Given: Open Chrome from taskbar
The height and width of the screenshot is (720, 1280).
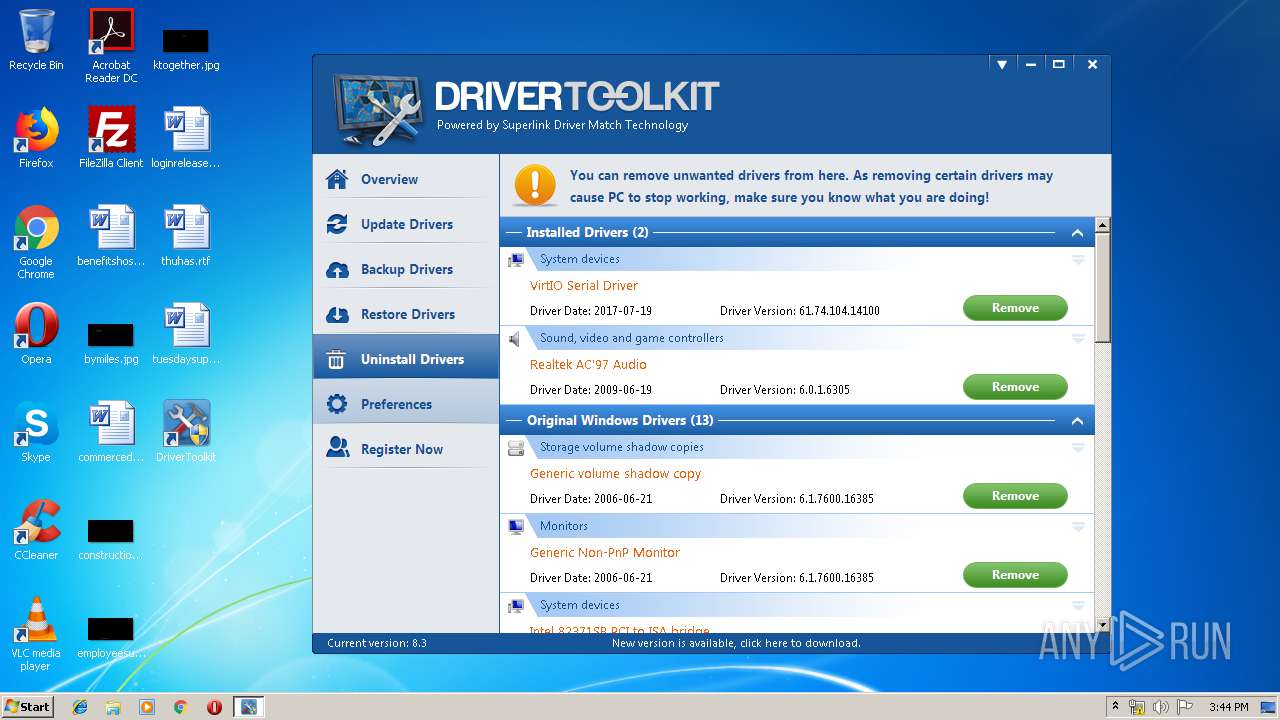Looking at the screenshot, I should pos(181,707).
